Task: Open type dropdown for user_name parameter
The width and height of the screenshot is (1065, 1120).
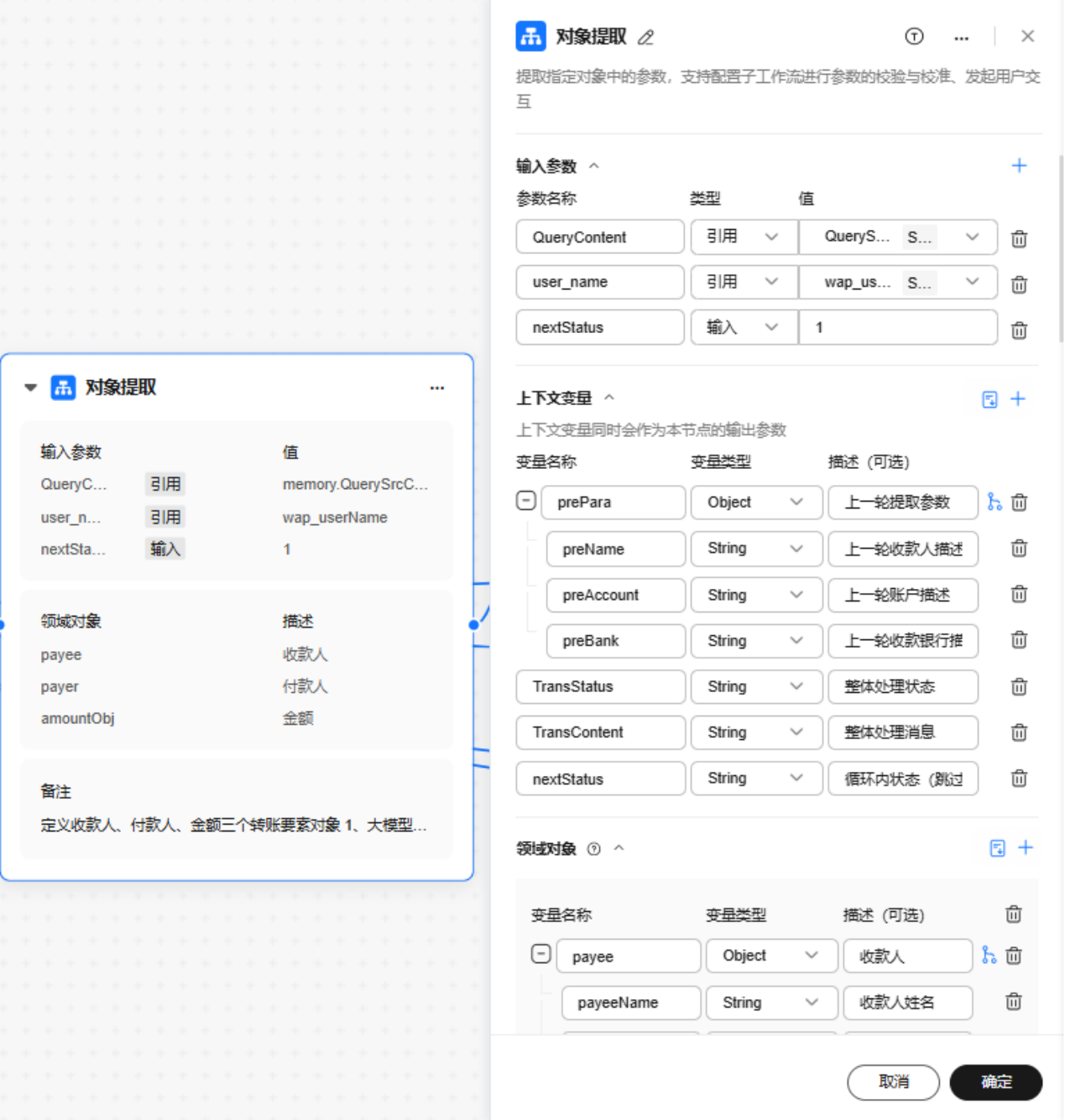Action: (744, 282)
